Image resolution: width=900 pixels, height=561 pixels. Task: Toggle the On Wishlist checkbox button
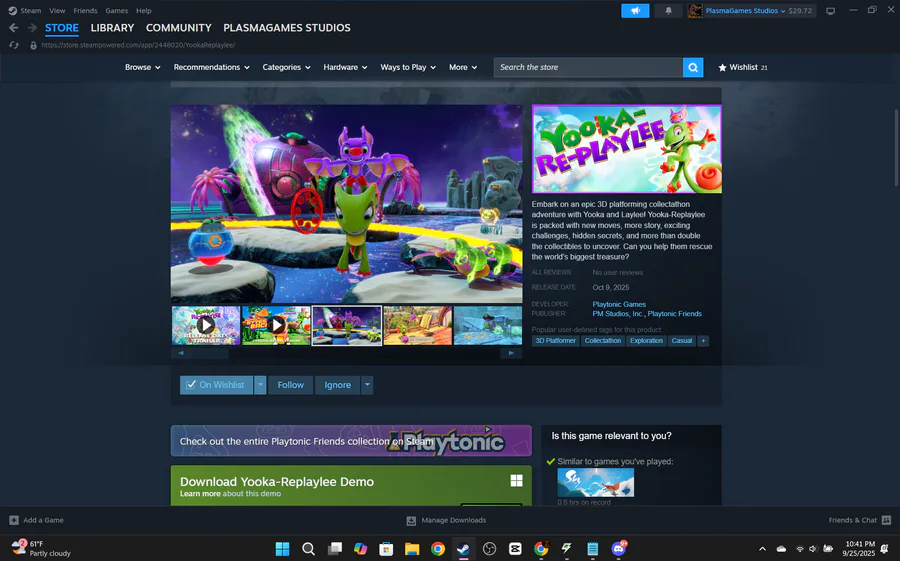(216, 385)
